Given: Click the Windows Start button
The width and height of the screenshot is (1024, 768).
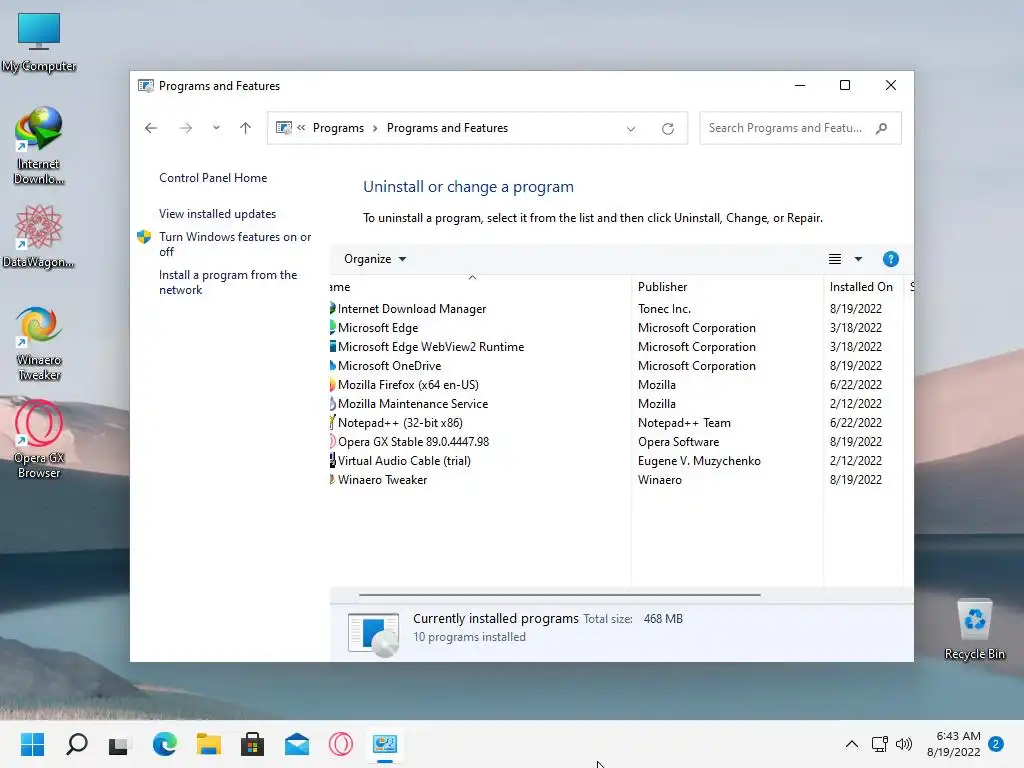Looking at the screenshot, I should pos(32,744).
